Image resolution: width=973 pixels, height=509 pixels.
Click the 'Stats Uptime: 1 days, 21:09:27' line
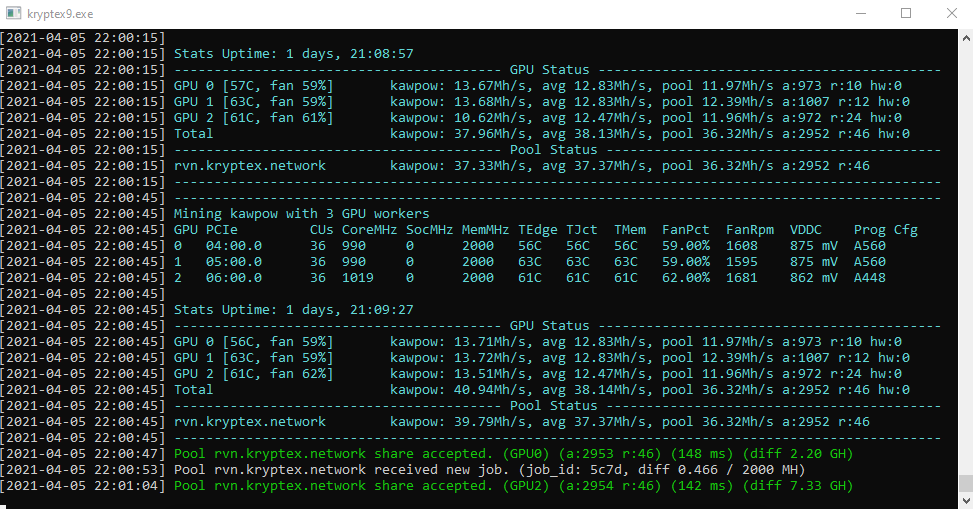(293, 309)
